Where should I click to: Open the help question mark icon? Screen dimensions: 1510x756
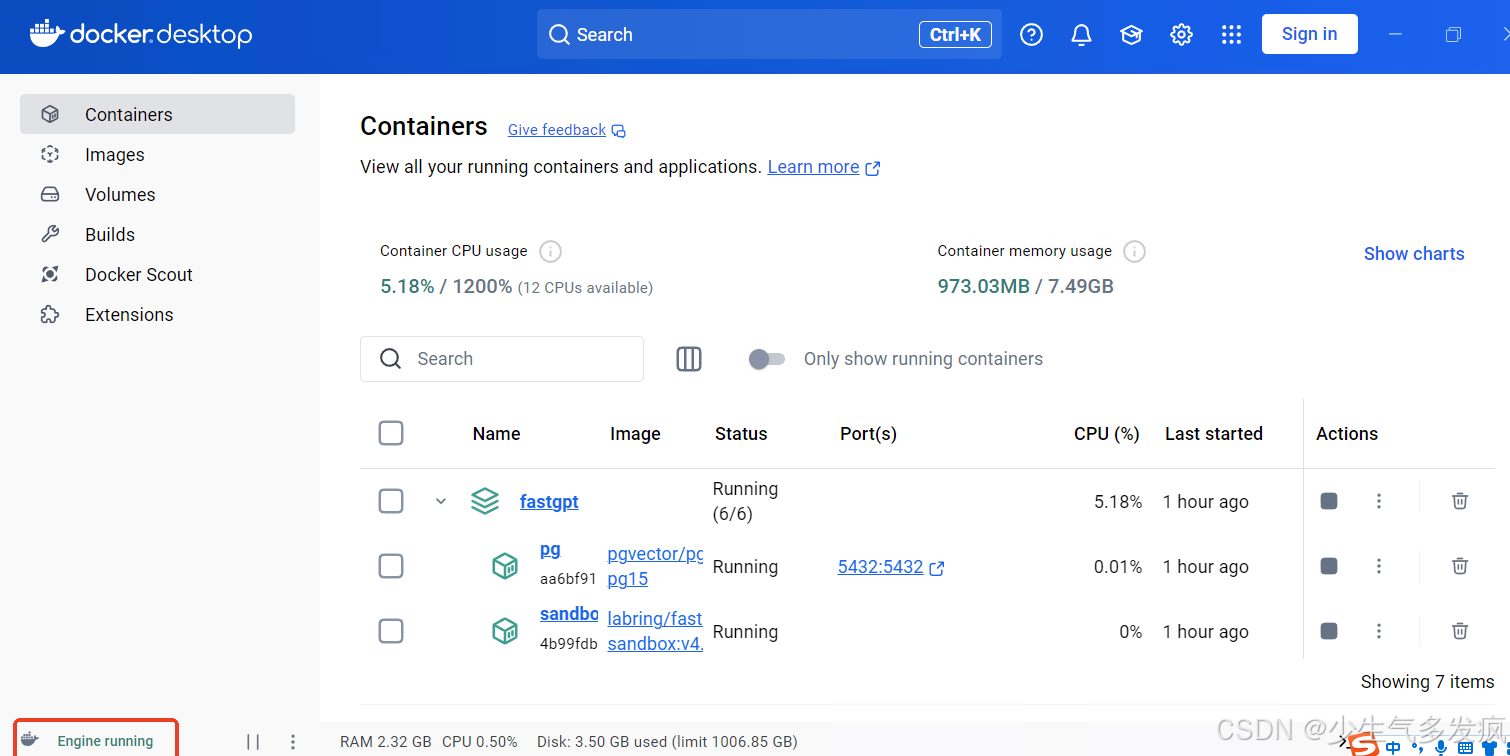(1031, 35)
